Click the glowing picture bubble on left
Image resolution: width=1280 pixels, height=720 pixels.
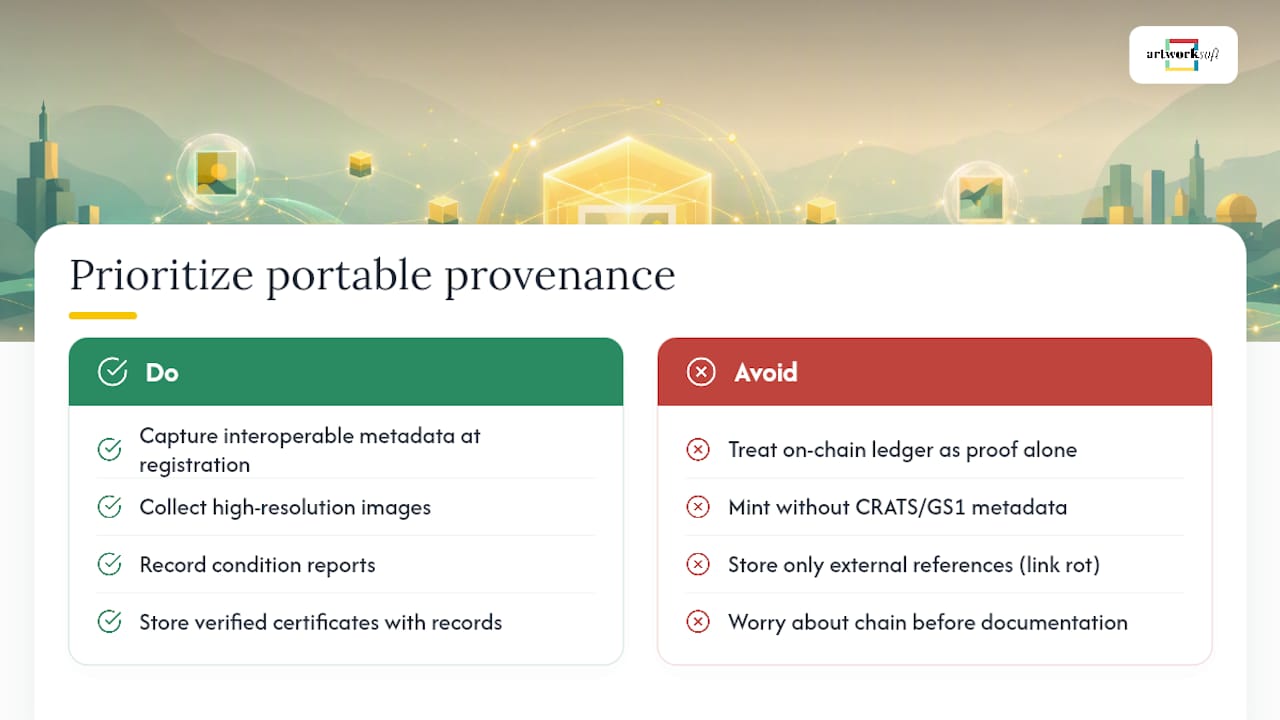point(216,172)
